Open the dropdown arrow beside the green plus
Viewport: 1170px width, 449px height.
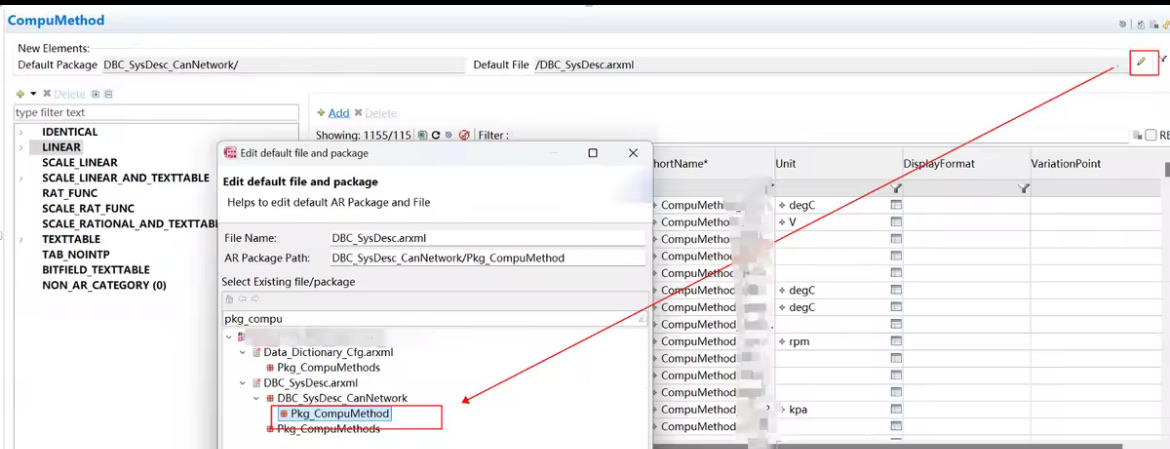(33, 94)
